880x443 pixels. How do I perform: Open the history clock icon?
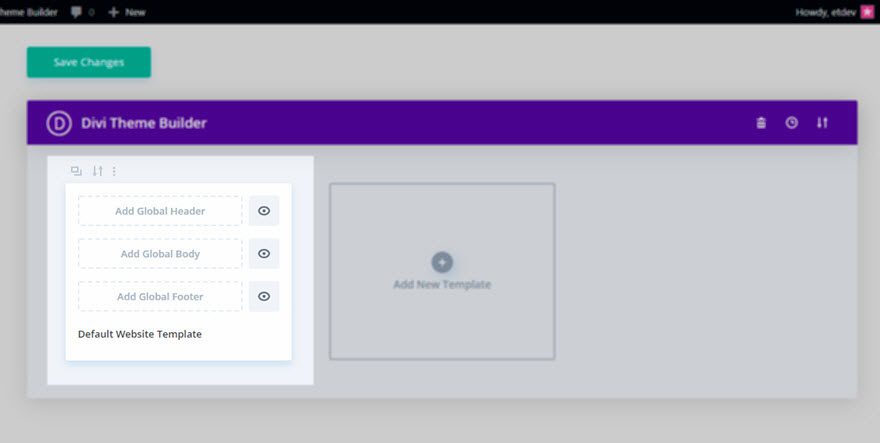(791, 122)
